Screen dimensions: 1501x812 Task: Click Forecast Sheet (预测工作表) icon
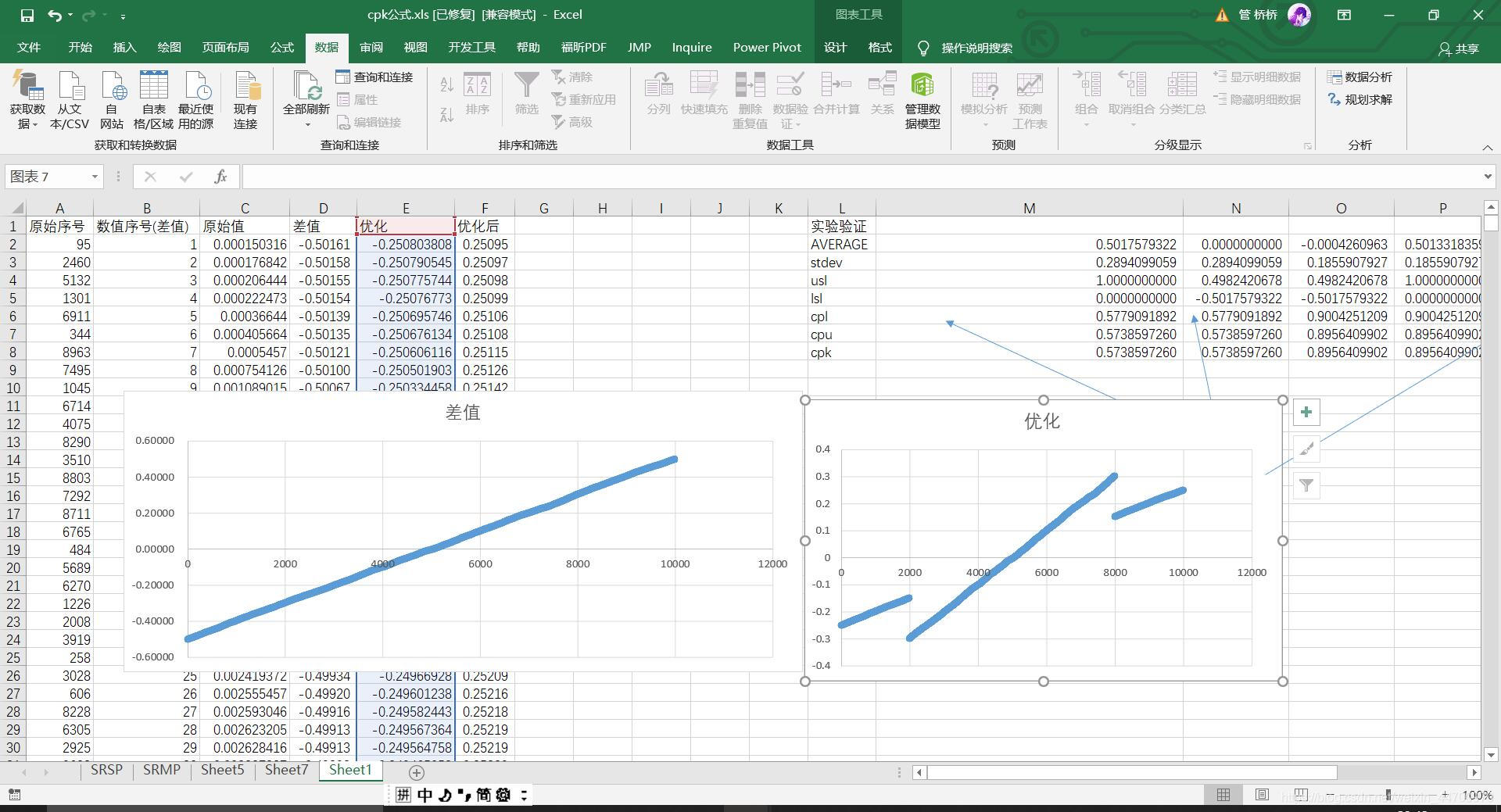[x=1030, y=101]
